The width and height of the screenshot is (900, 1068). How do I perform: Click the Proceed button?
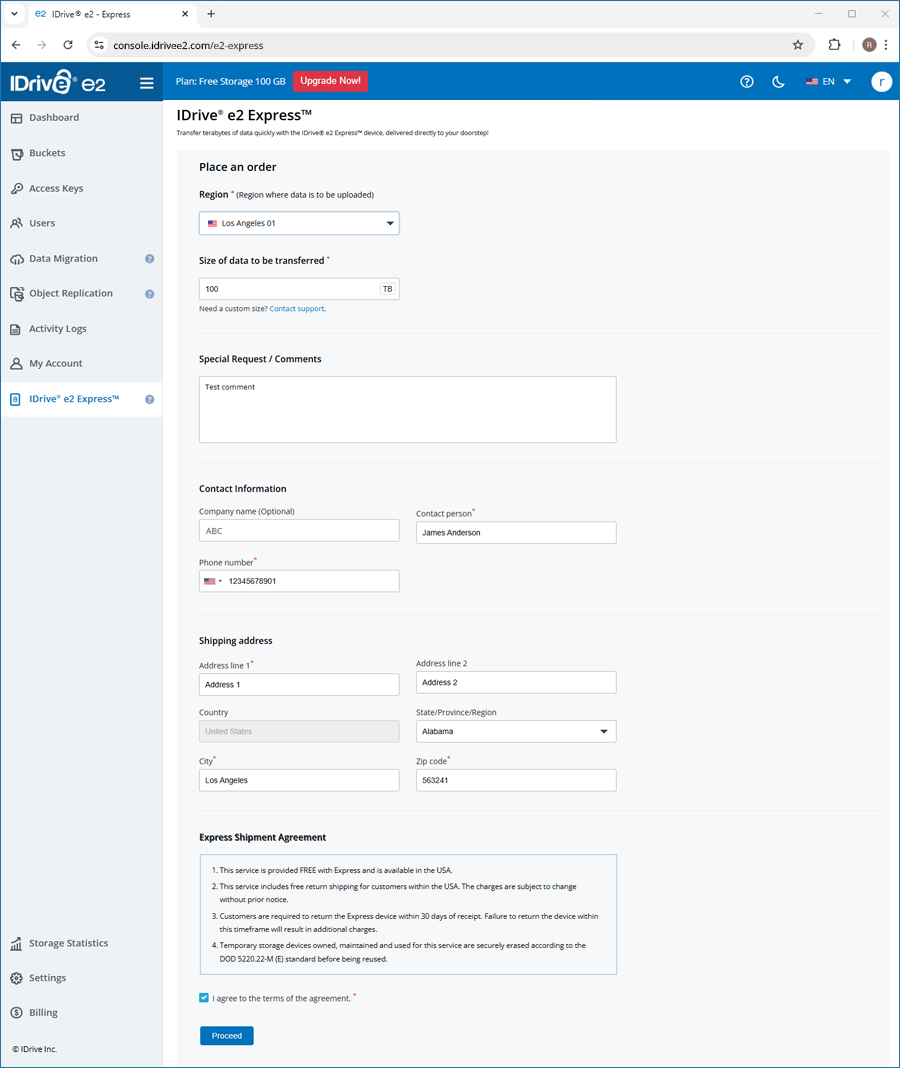coord(227,1035)
